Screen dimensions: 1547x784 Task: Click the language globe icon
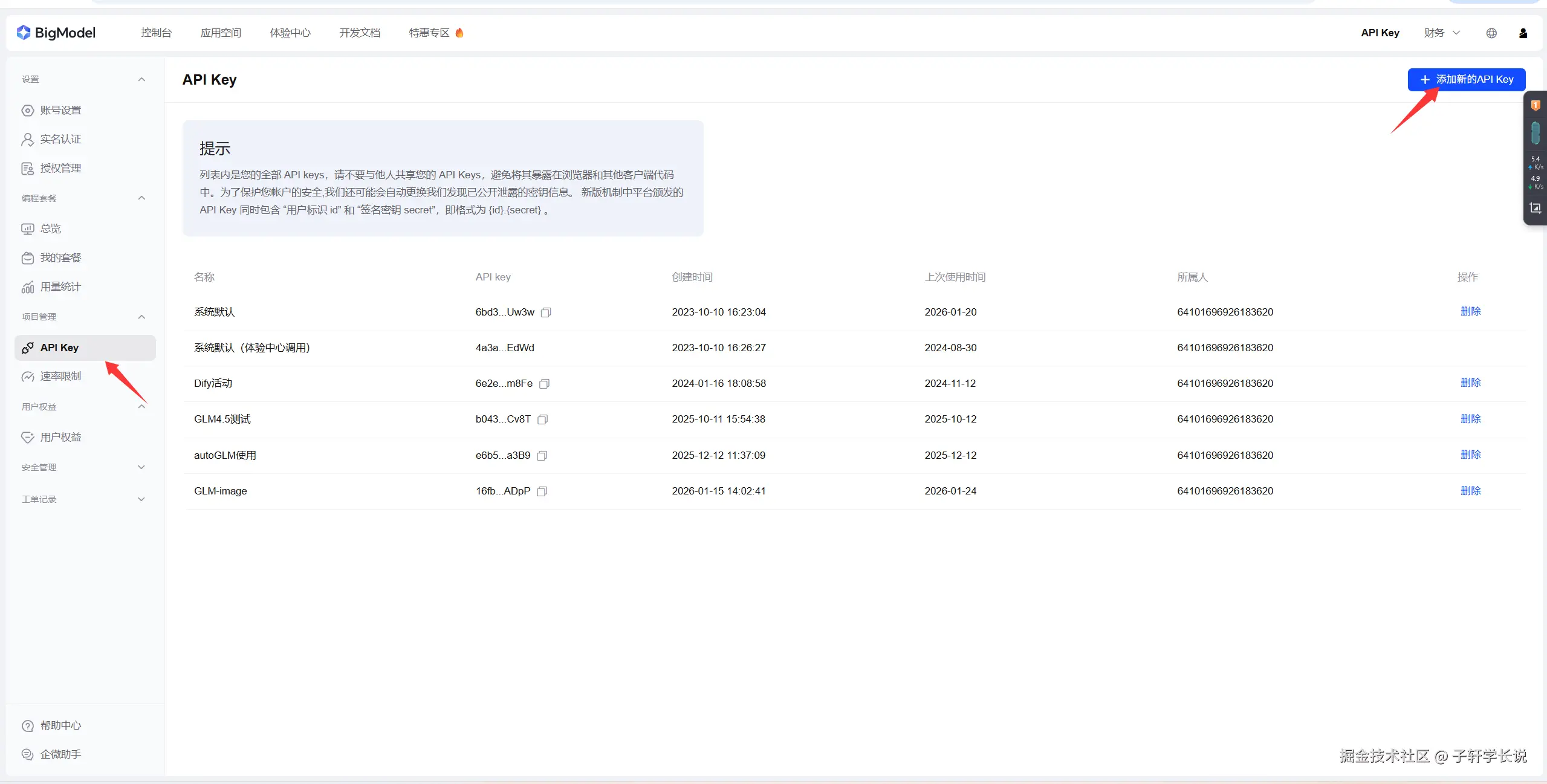point(1491,33)
